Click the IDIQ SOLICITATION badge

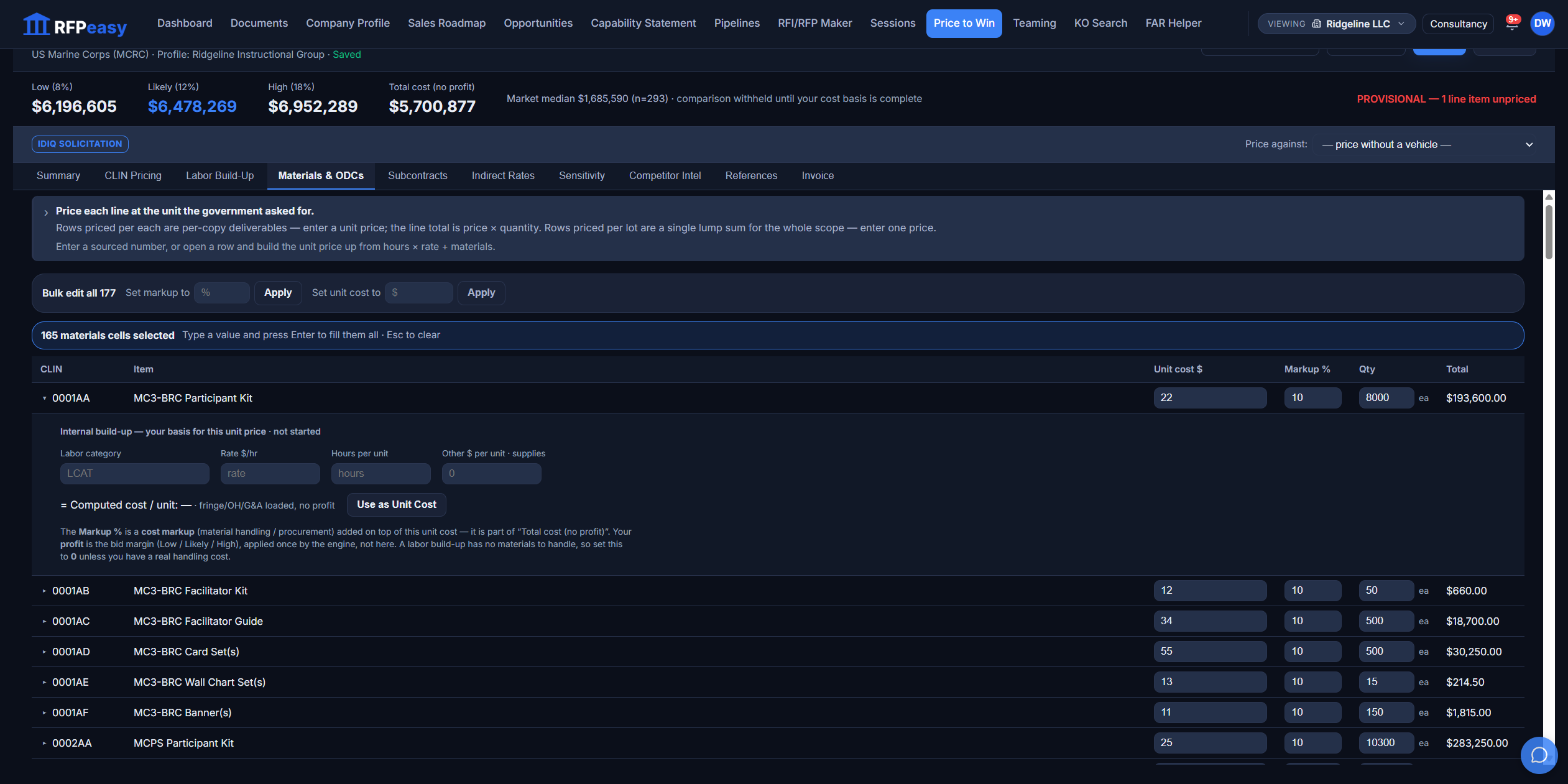click(x=80, y=144)
